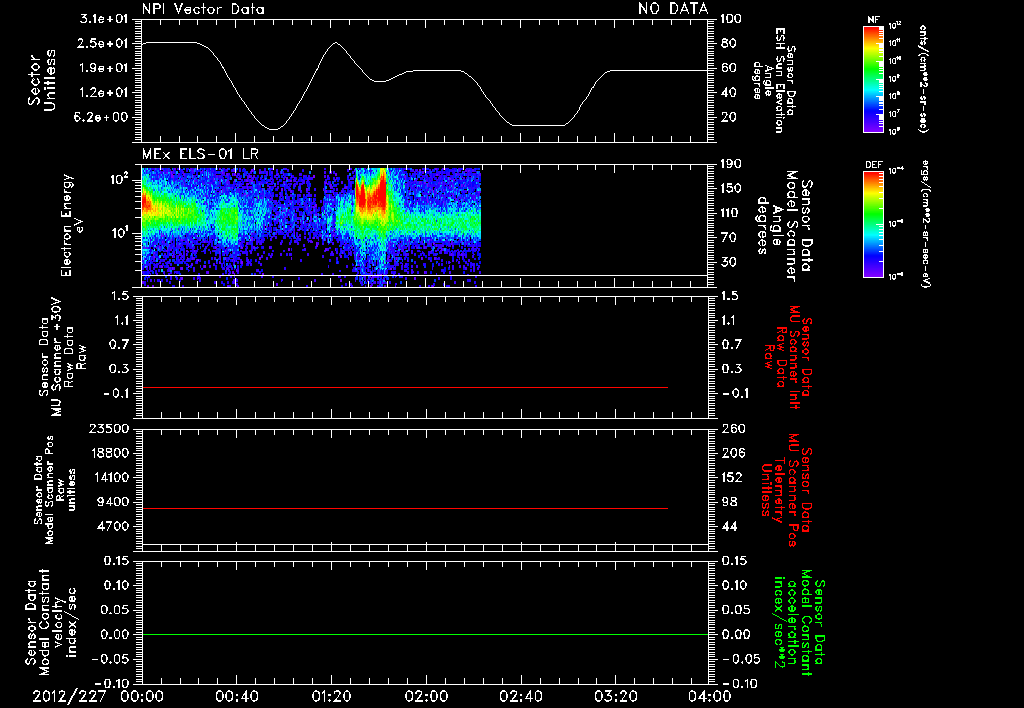Click the '190' scanner angle axis value
1024x708 pixels.
coord(731,164)
